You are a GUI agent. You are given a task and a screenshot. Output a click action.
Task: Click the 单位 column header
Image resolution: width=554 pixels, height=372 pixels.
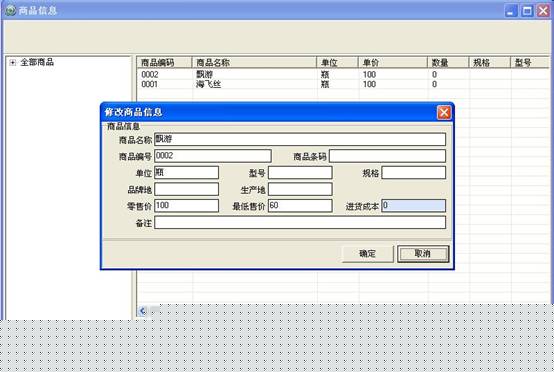coord(337,63)
